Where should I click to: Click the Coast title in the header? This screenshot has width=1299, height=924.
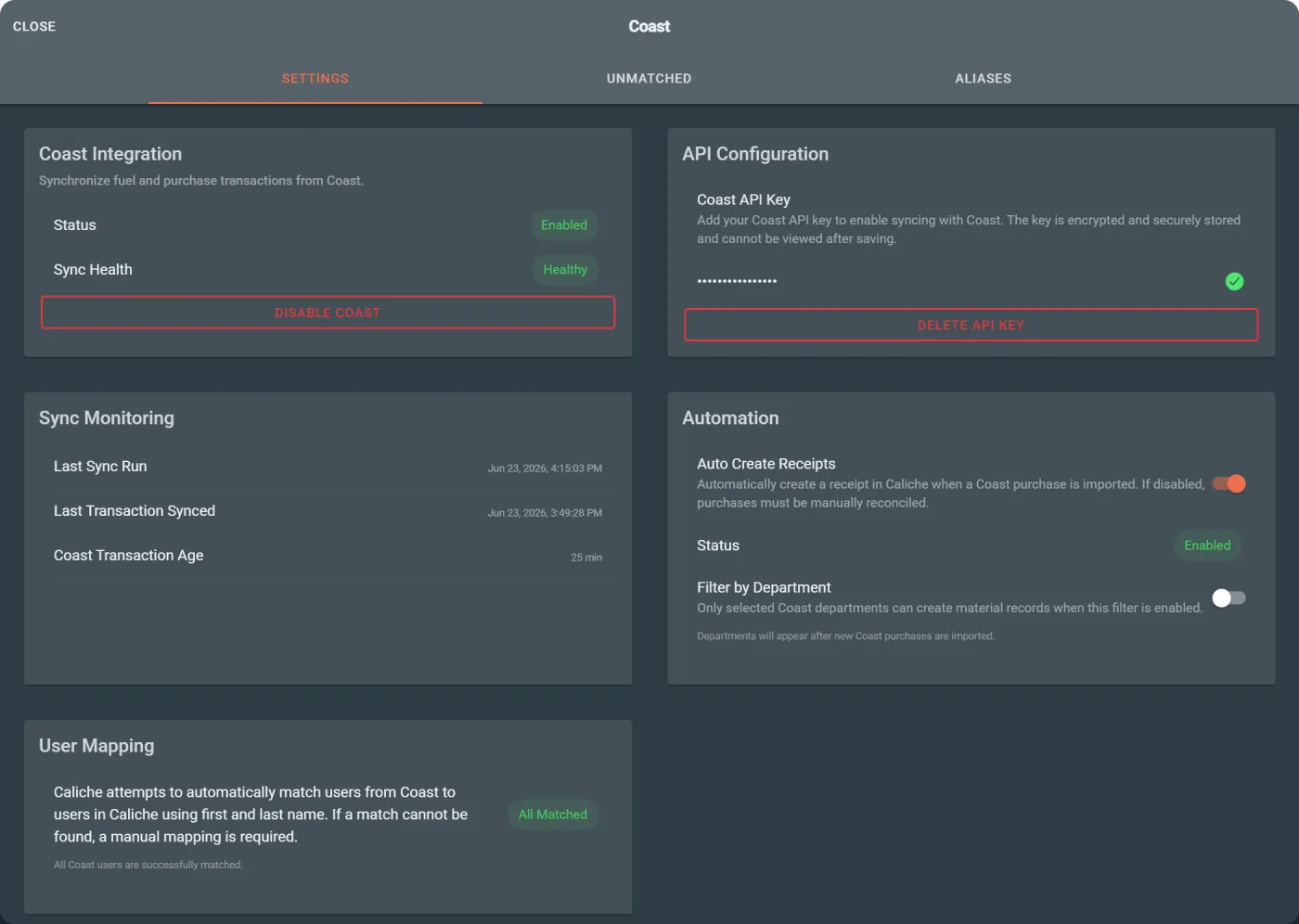coord(649,27)
